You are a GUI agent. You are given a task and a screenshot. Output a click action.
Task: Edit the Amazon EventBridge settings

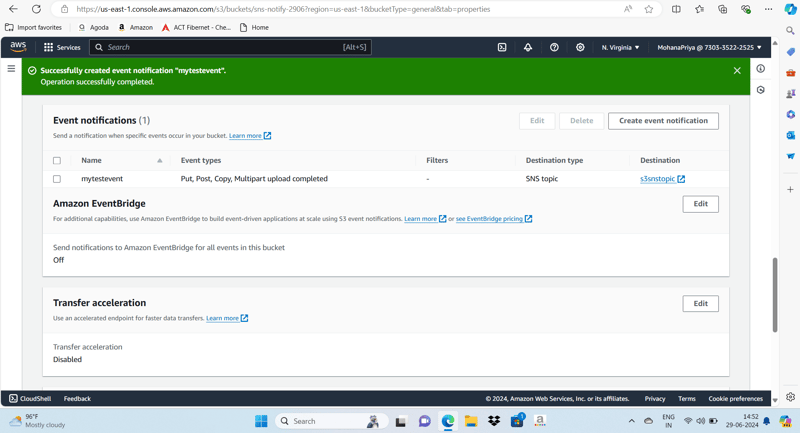pyautogui.click(x=701, y=204)
